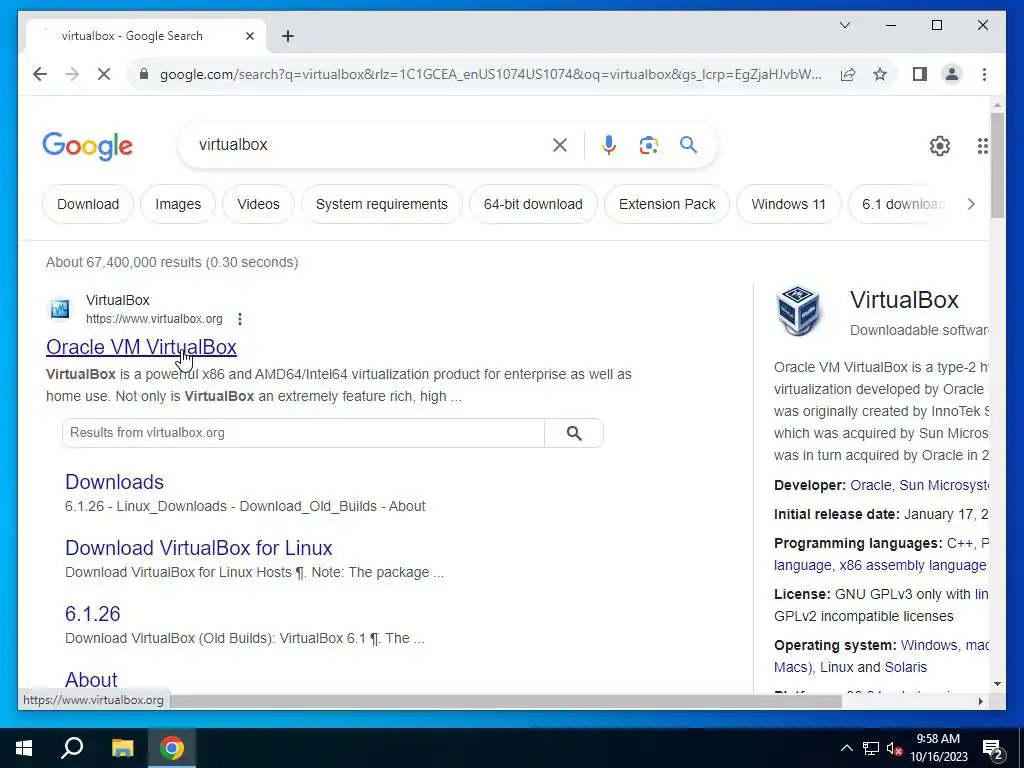Click the network tray icon

[871, 748]
